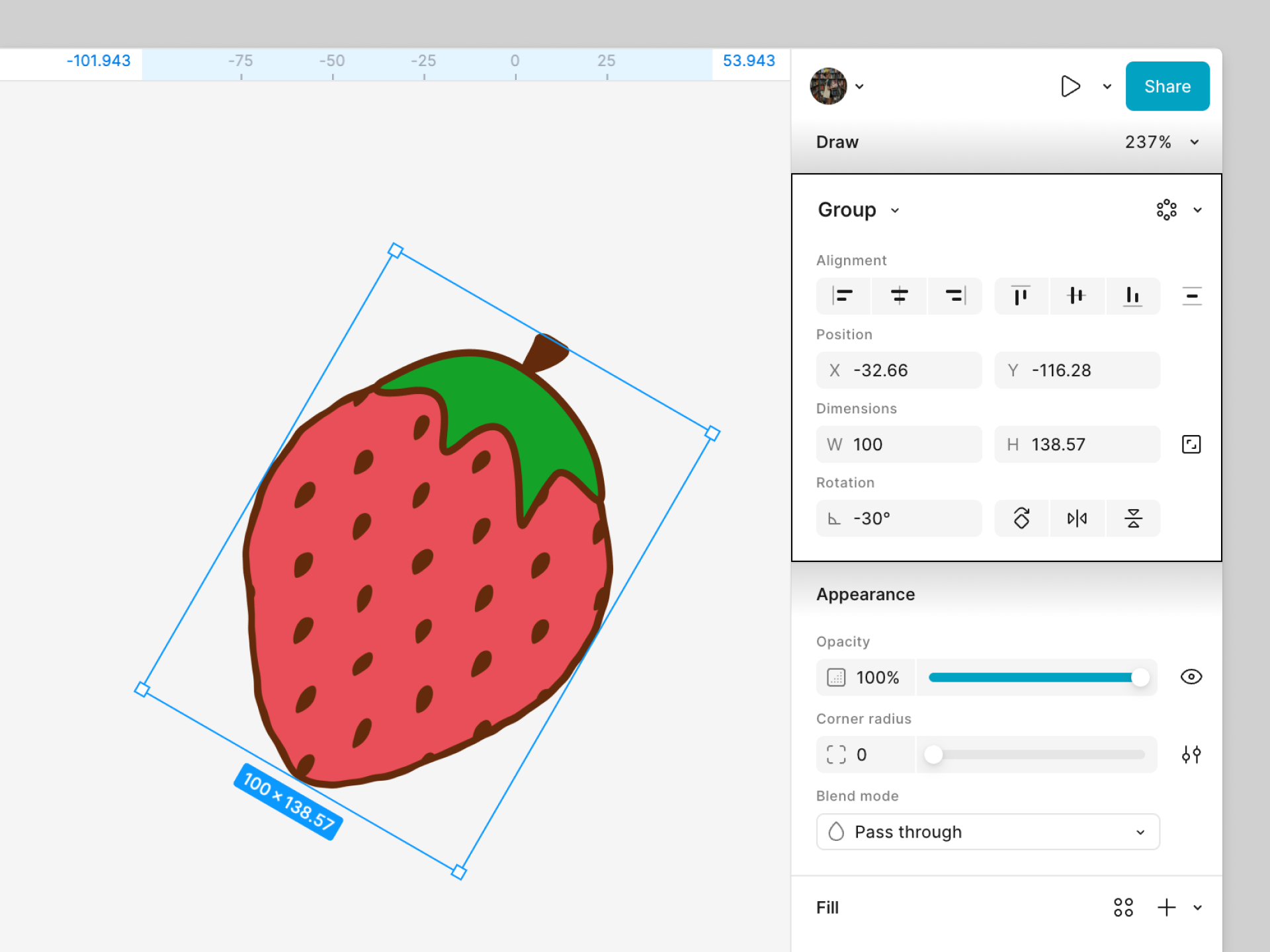This screenshot has width=1270, height=952.
Task: Adjust the opacity slider handle
Action: coord(1140,677)
